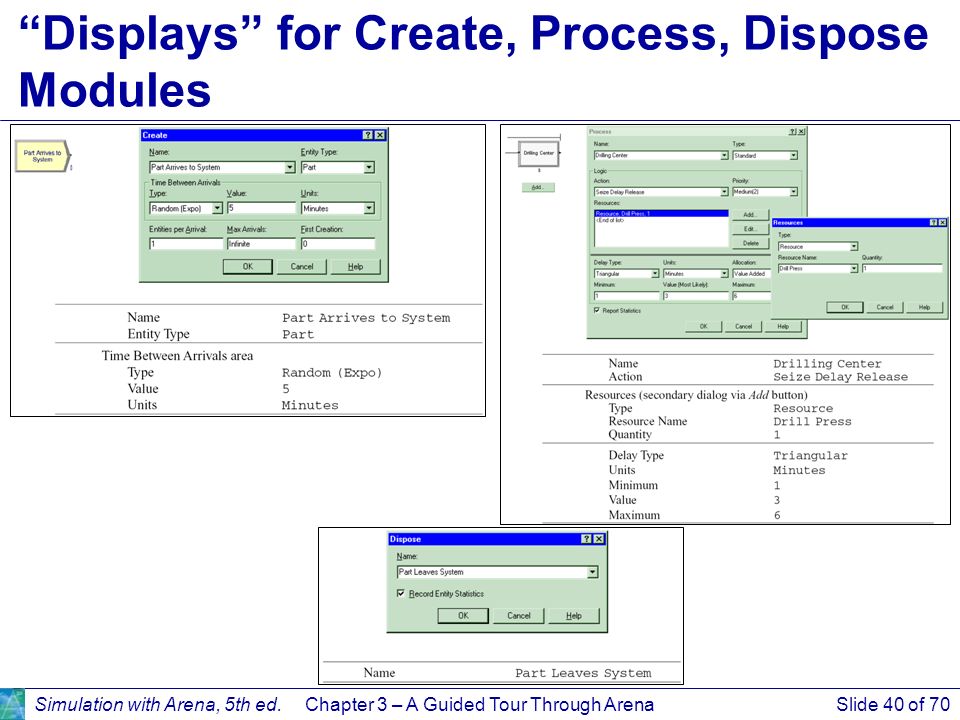Click Help in the Process dialog
This screenshot has height=720, width=960.
click(783, 326)
